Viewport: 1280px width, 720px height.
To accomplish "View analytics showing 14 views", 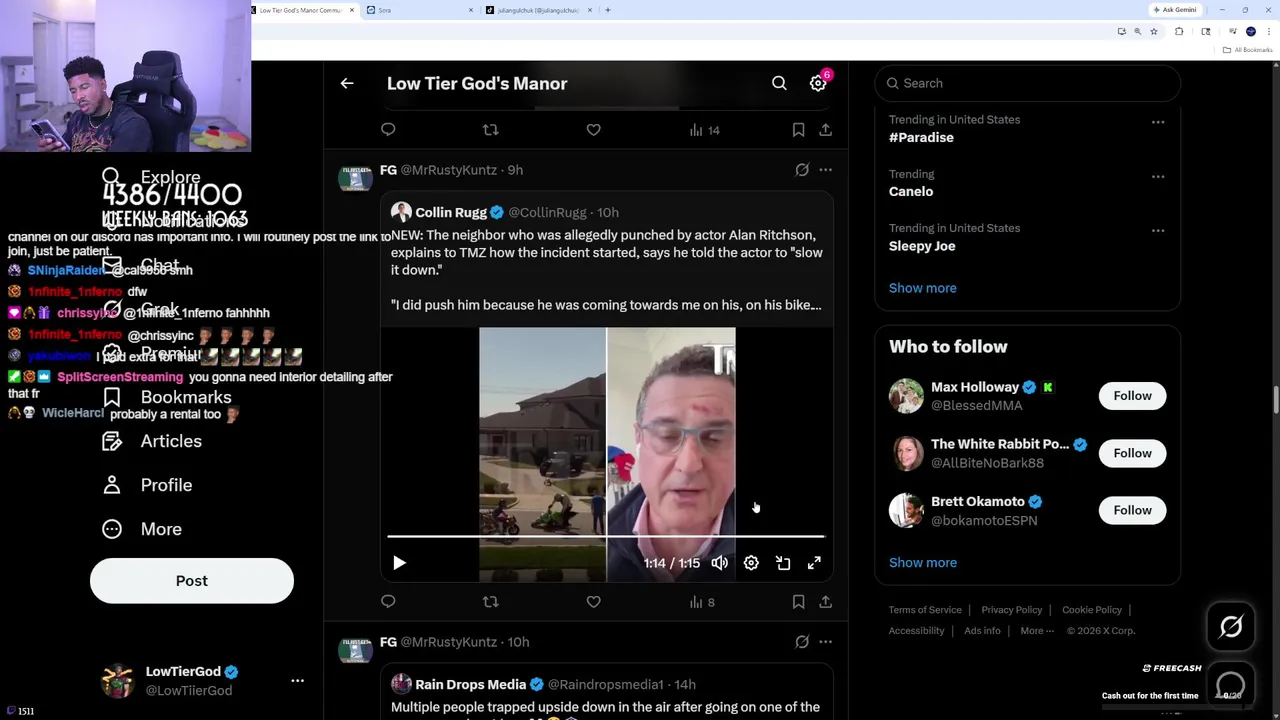I will 704,130.
